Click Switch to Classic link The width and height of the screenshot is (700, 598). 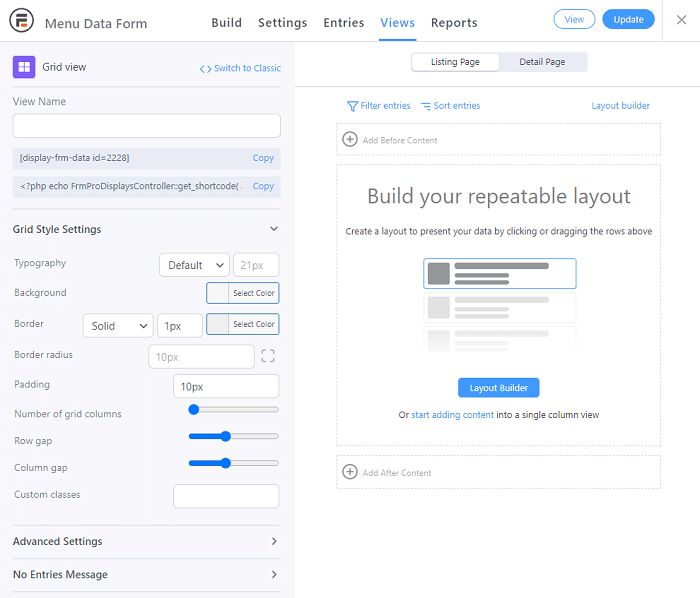[x=247, y=68]
